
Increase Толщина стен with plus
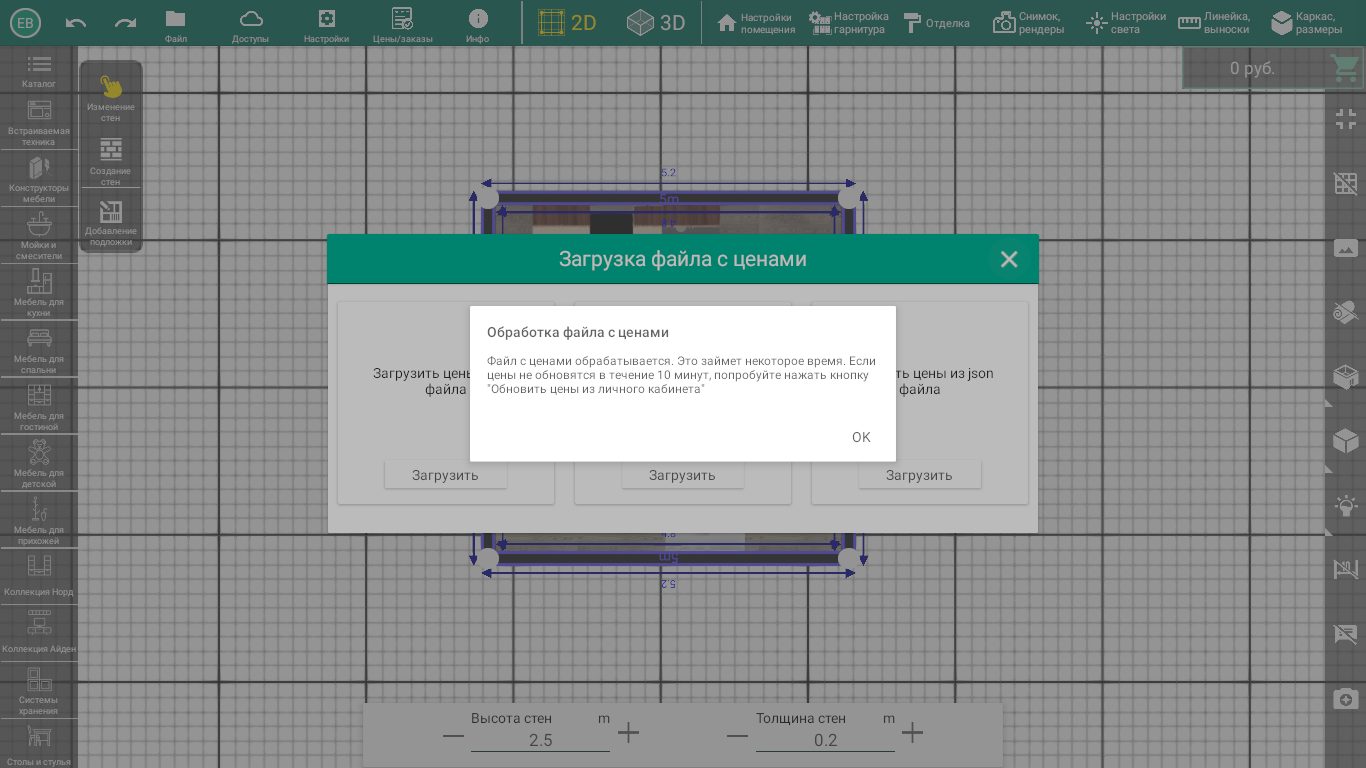(912, 733)
